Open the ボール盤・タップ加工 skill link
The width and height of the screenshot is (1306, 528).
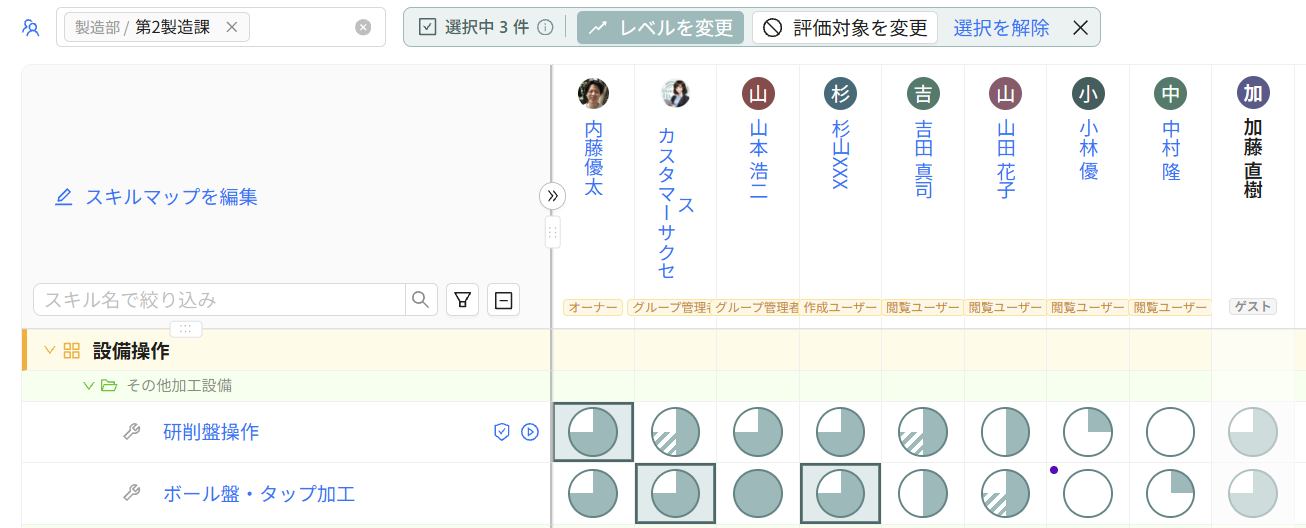259,494
